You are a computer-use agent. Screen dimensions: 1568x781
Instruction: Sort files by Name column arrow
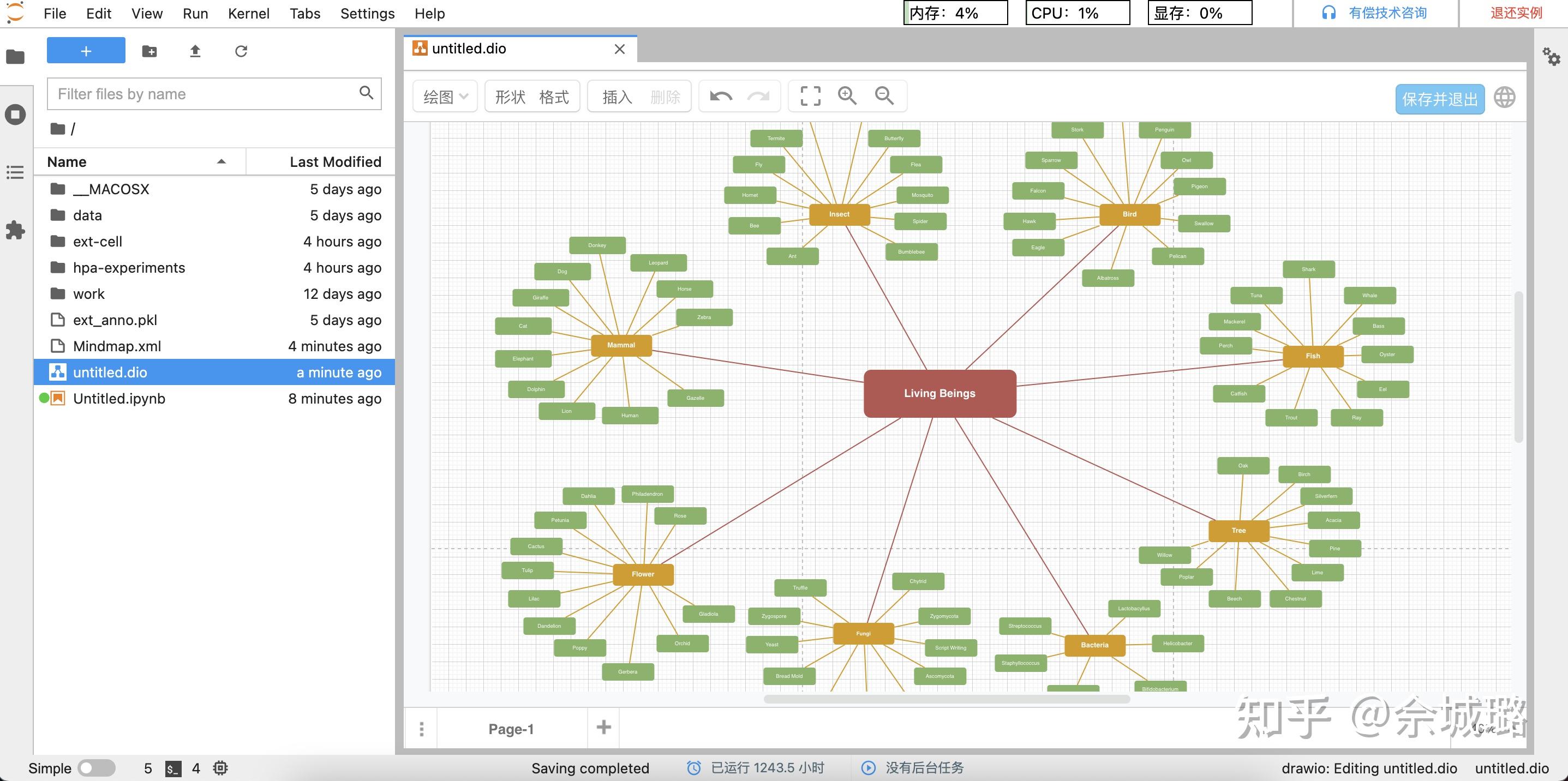[221, 162]
